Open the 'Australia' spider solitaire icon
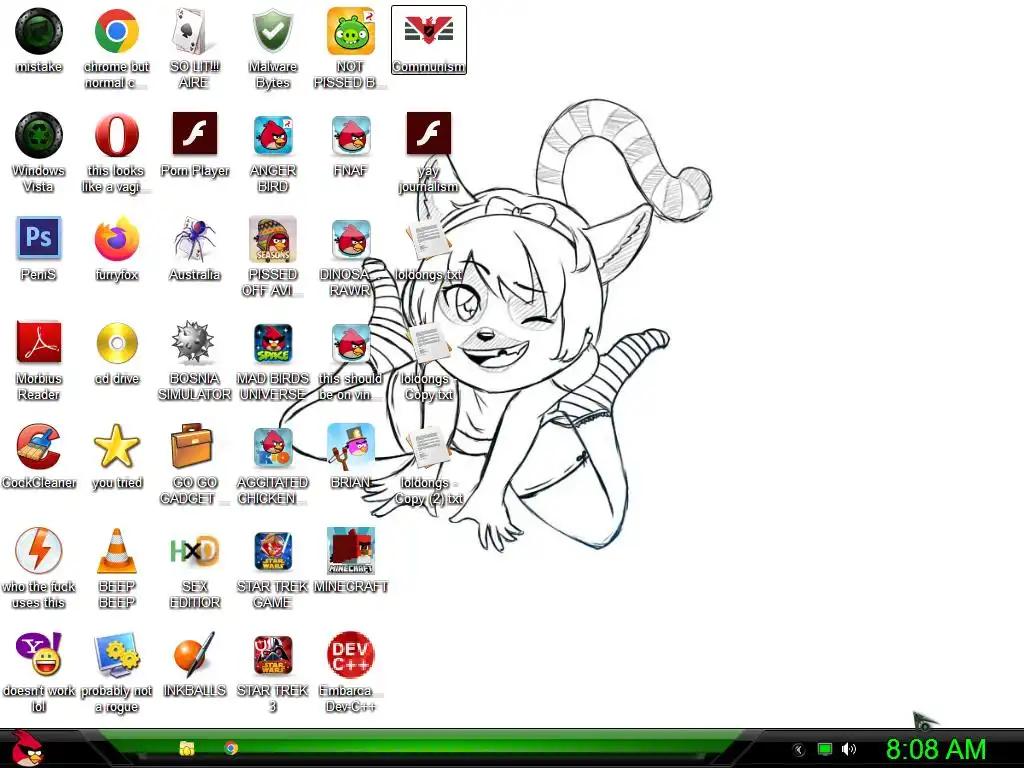Screen dimensions: 1024x768 (194, 239)
